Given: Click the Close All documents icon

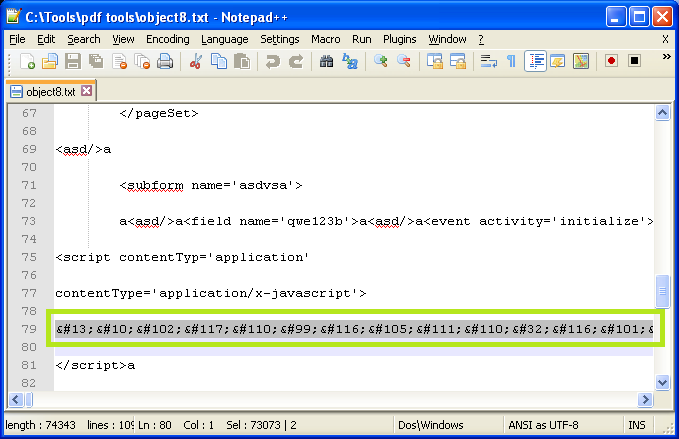Looking at the screenshot, I should [142, 61].
